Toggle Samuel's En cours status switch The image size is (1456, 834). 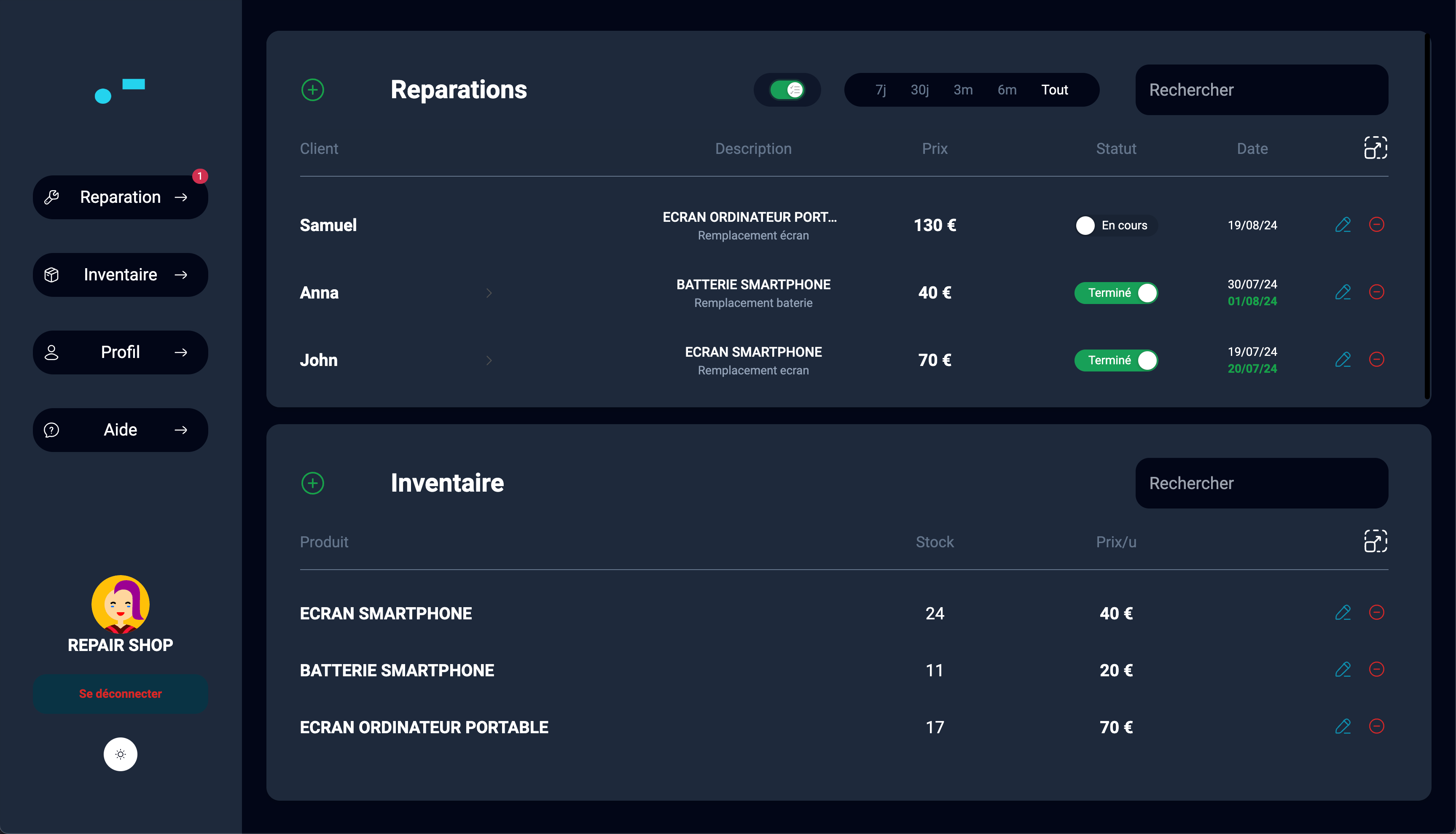click(x=1116, y=225)
